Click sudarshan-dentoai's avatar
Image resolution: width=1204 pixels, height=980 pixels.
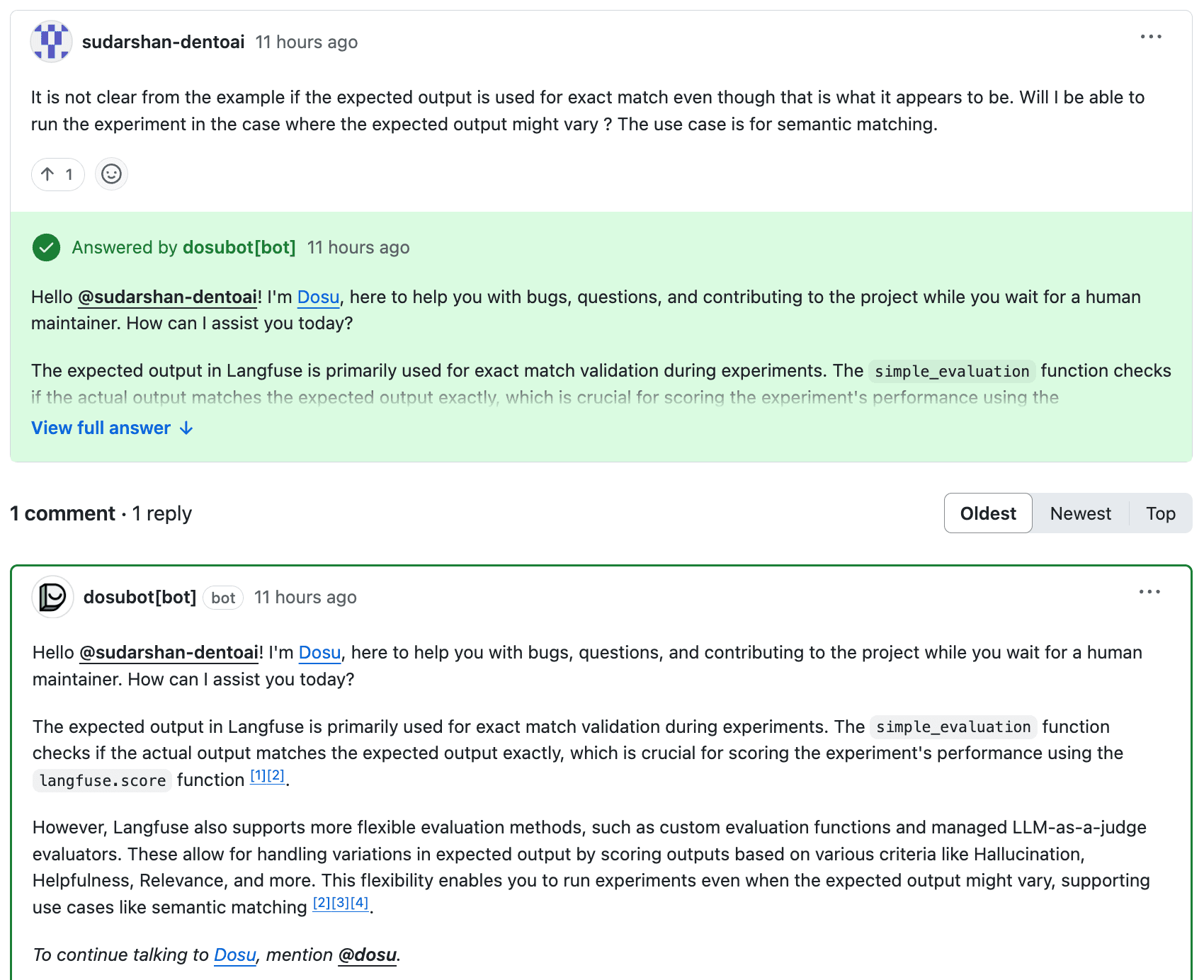(51, 41)
